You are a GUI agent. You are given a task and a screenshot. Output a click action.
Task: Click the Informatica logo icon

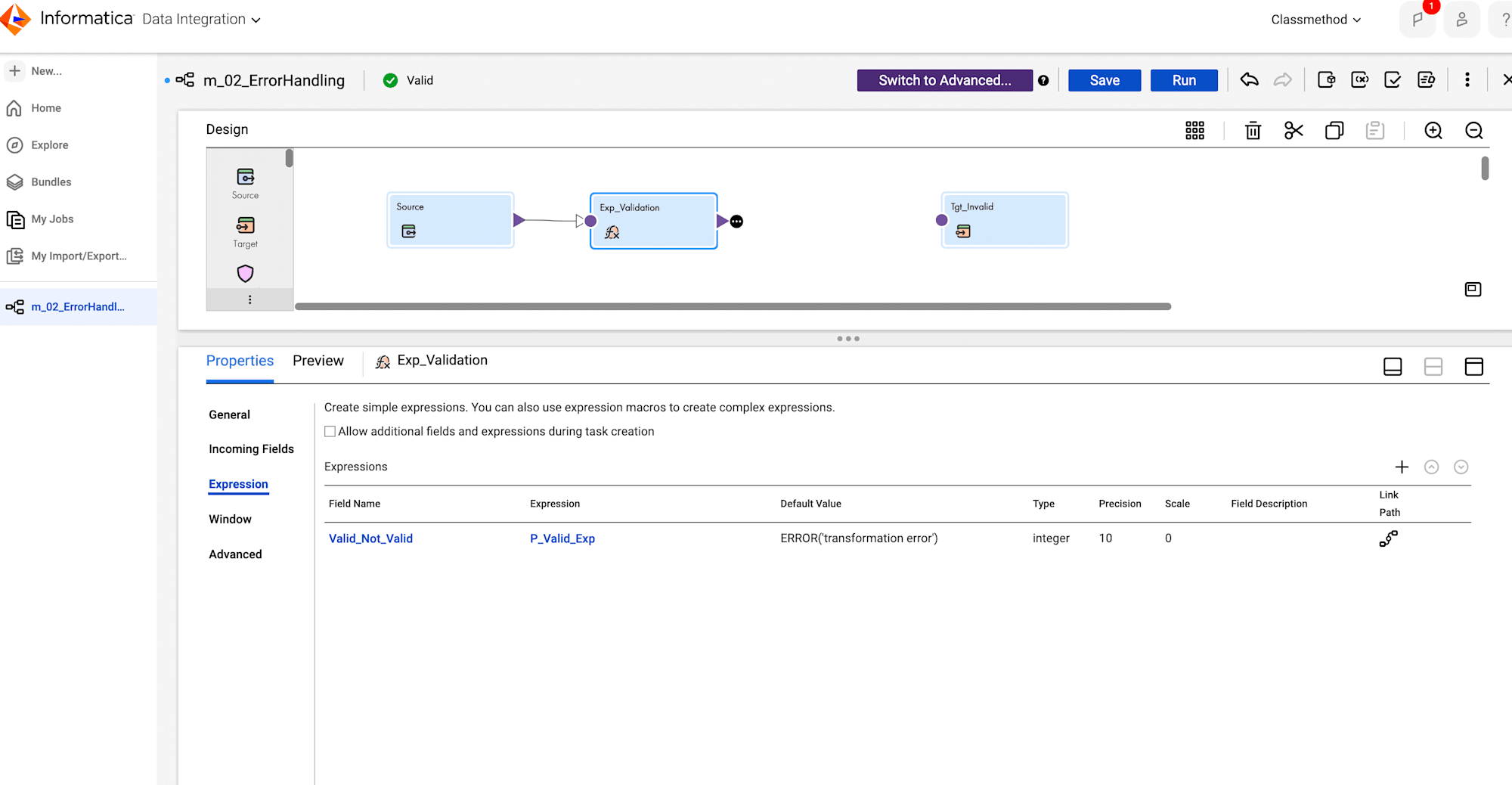click(x=15, y=19)
